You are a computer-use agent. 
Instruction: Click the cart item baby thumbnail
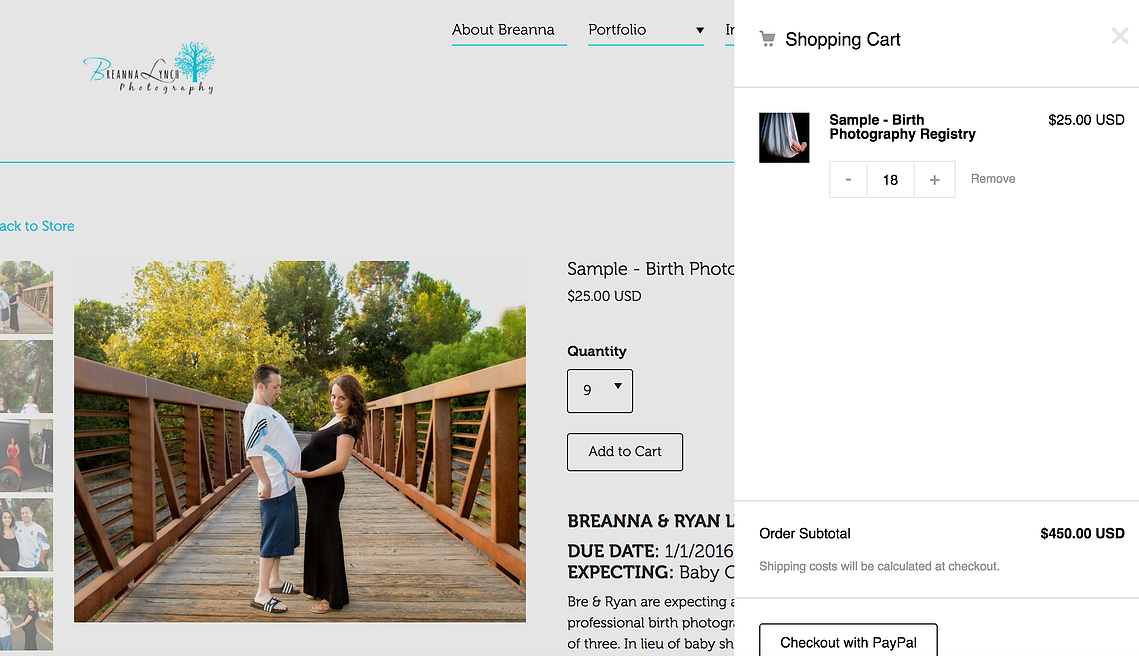[784, 138]
